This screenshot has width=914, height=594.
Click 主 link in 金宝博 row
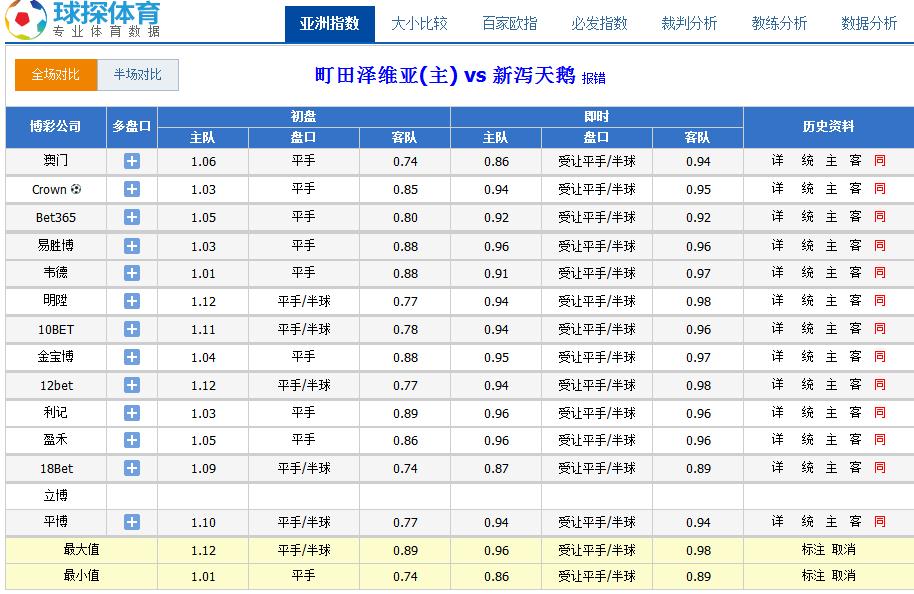[831, 356]
